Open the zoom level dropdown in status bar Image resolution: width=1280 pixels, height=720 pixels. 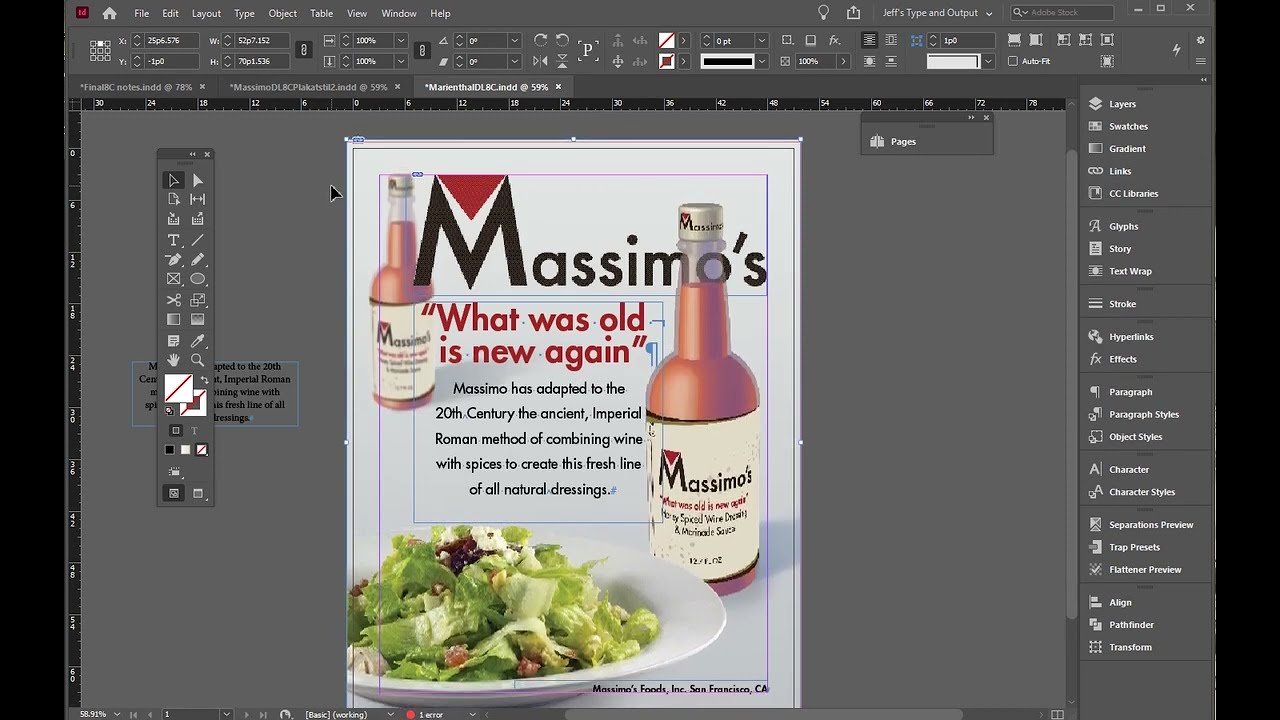118,714
